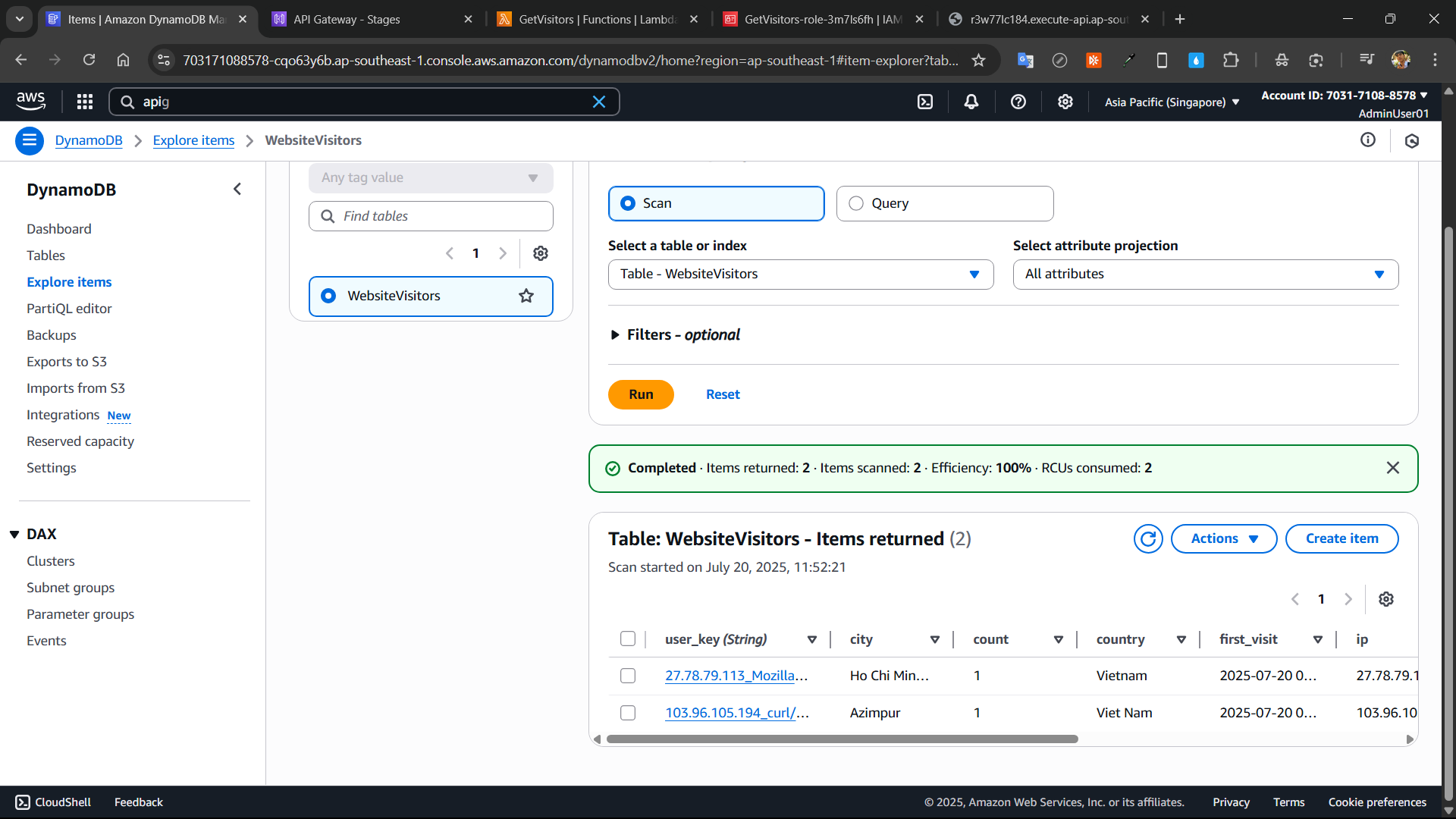
Task: Select the WebsiteVisitors table radio button
Action: pos(328,296)
